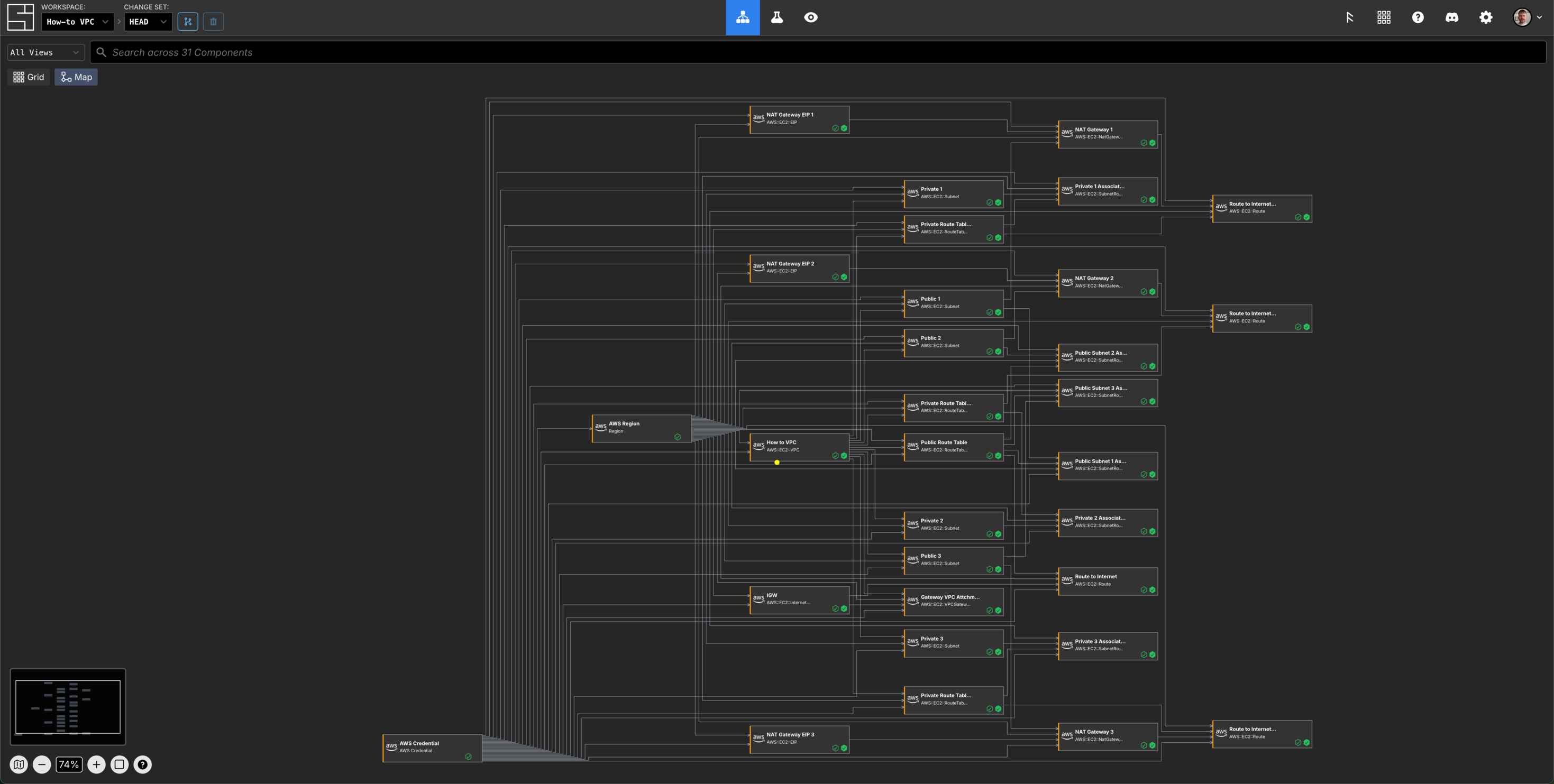Toggle the minimap with the map icon
Screen dimensions: 1554x784
pos(19,764)
